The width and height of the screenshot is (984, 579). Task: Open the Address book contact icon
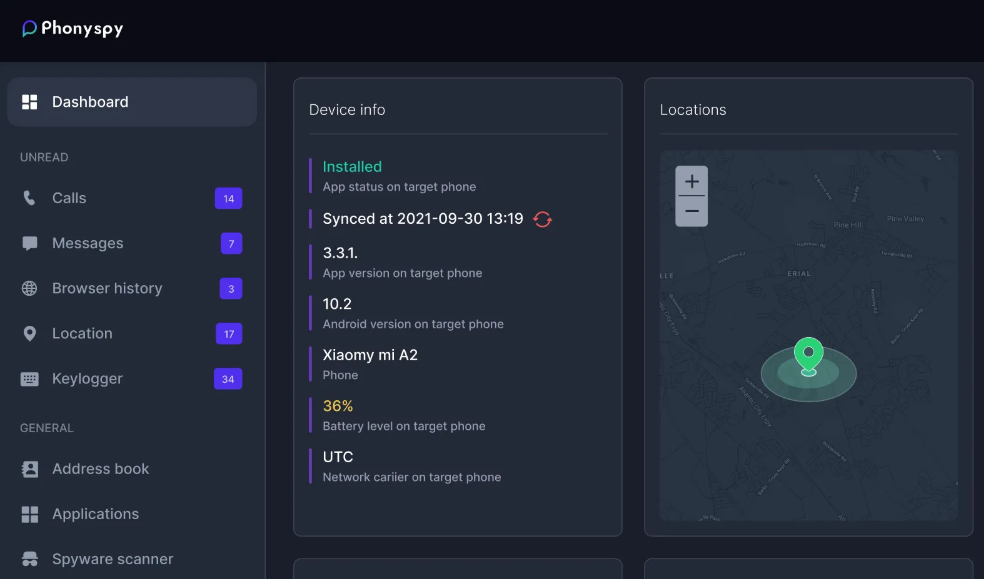coord(30,469)
